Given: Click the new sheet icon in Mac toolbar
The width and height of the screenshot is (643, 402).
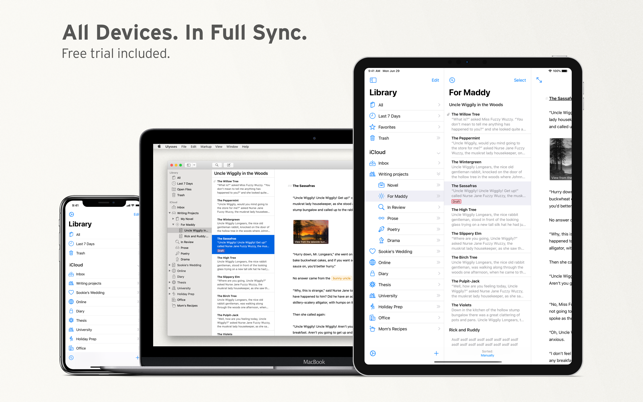Looking at the screenshot, I should [228, 165].
